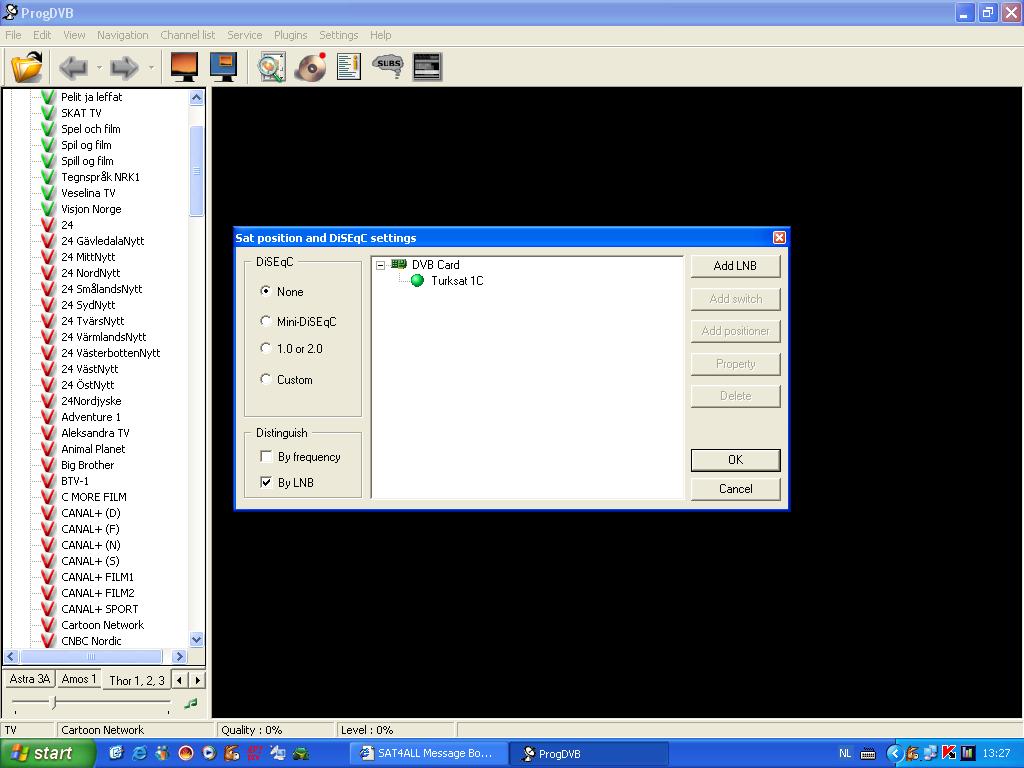Toggle subtitles with the SUBS icon
1024x768 pixels.
388,65
